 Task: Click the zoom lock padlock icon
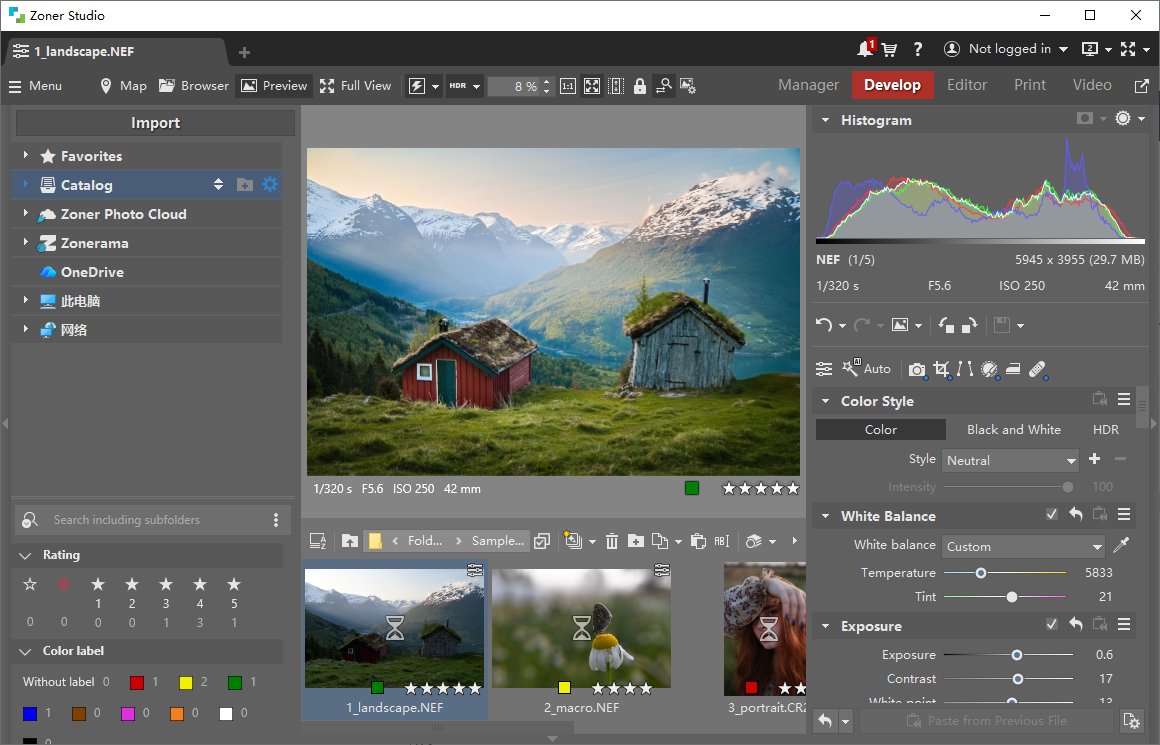point(640,87)
